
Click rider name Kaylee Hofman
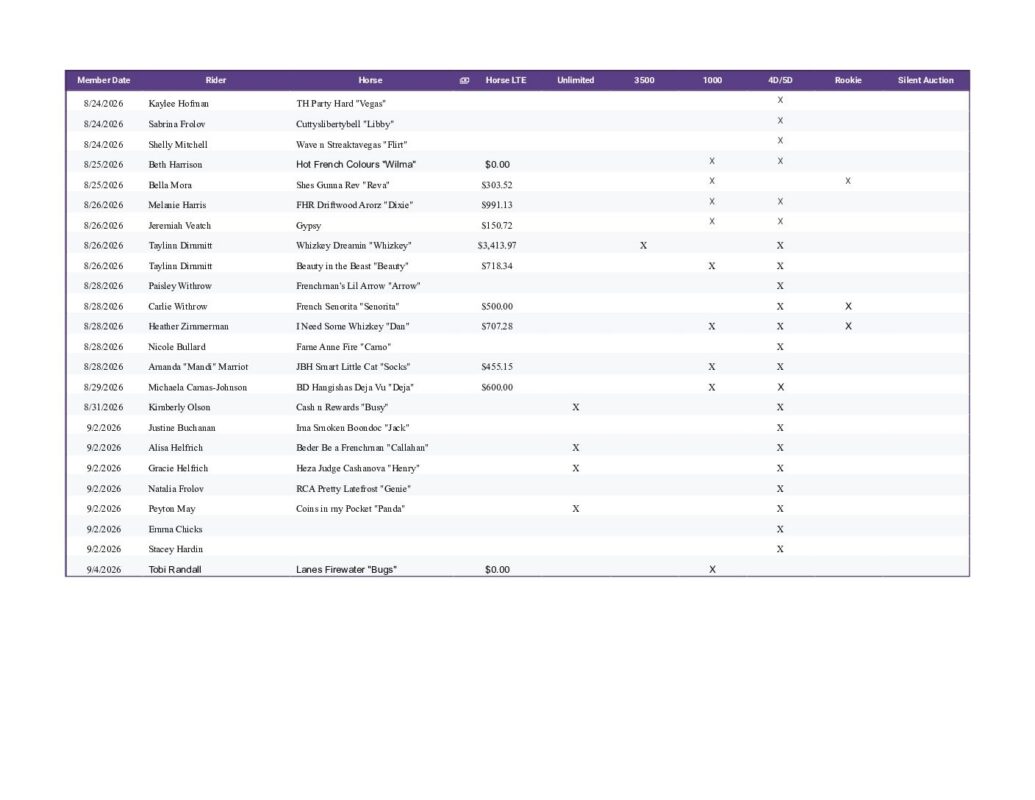[178, 104]
